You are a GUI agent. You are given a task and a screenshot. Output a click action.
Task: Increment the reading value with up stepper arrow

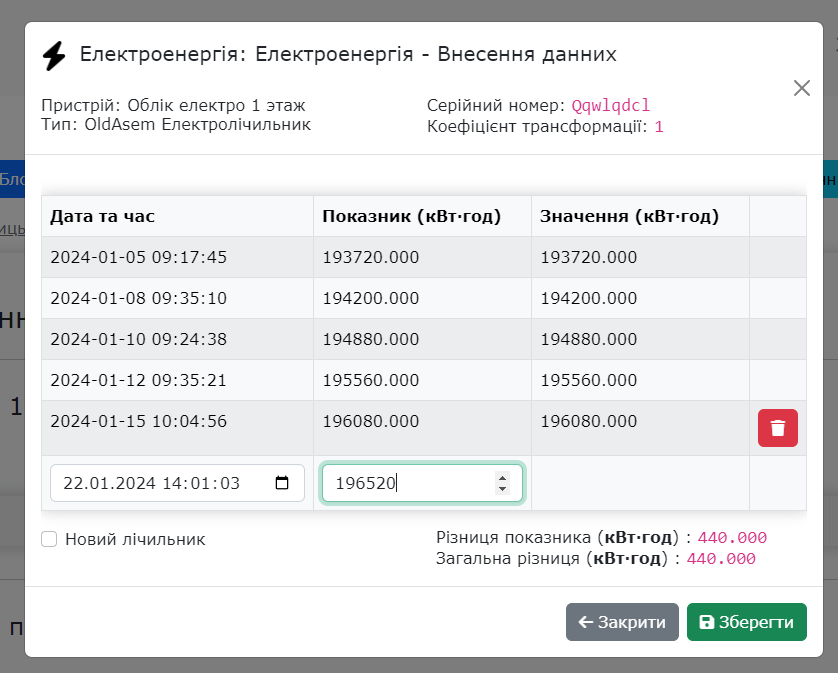501,477
